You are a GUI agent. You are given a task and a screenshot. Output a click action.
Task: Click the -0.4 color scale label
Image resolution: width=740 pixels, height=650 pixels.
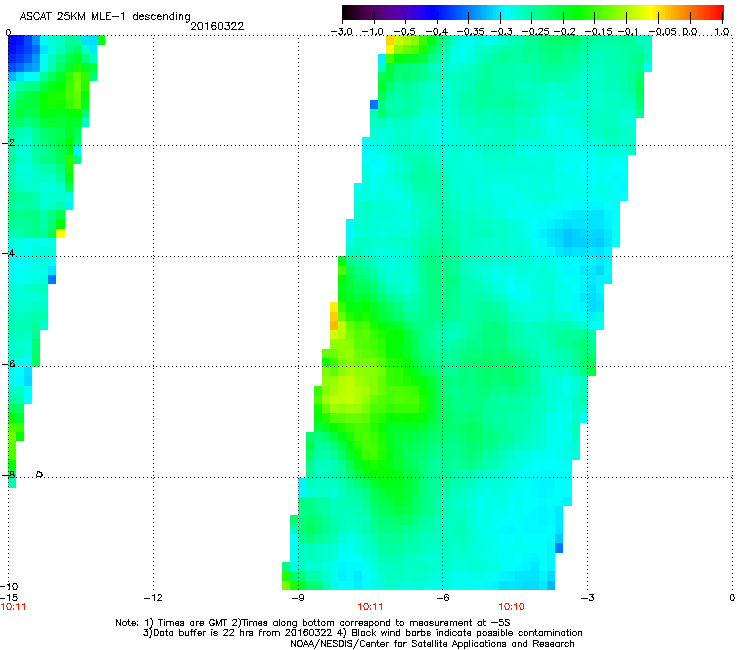pyautogui.click(x=437, y=32)
